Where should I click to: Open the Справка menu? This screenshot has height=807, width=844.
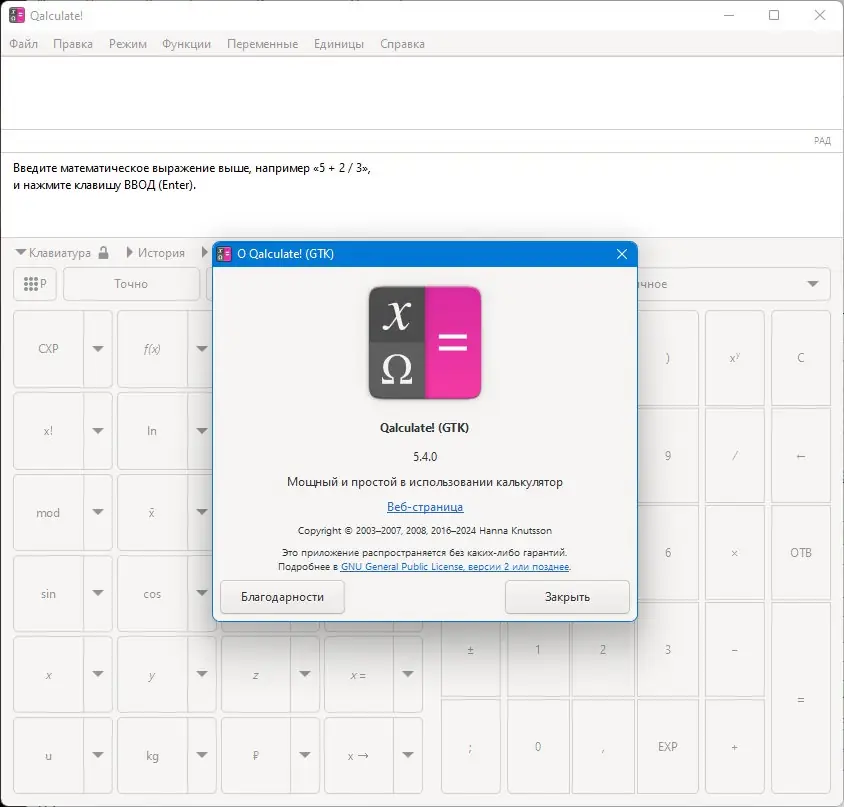click(402, 44)
